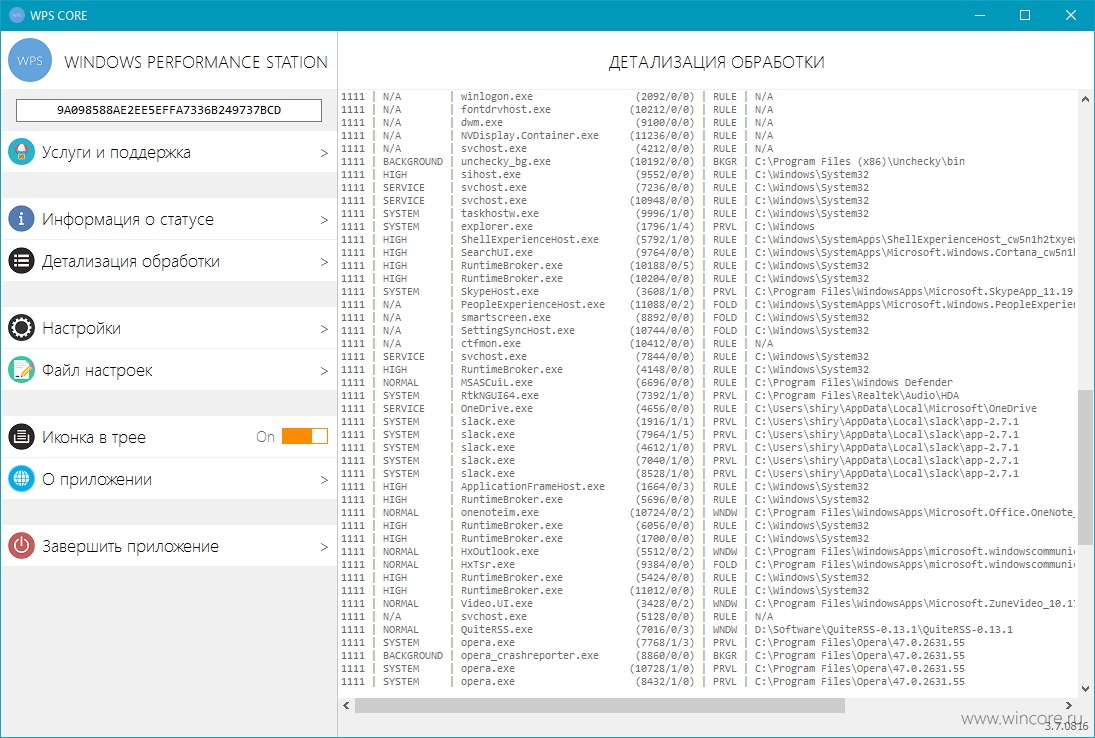
Task: Select the HxTsr.exe process entry
Action: point(708,564)
